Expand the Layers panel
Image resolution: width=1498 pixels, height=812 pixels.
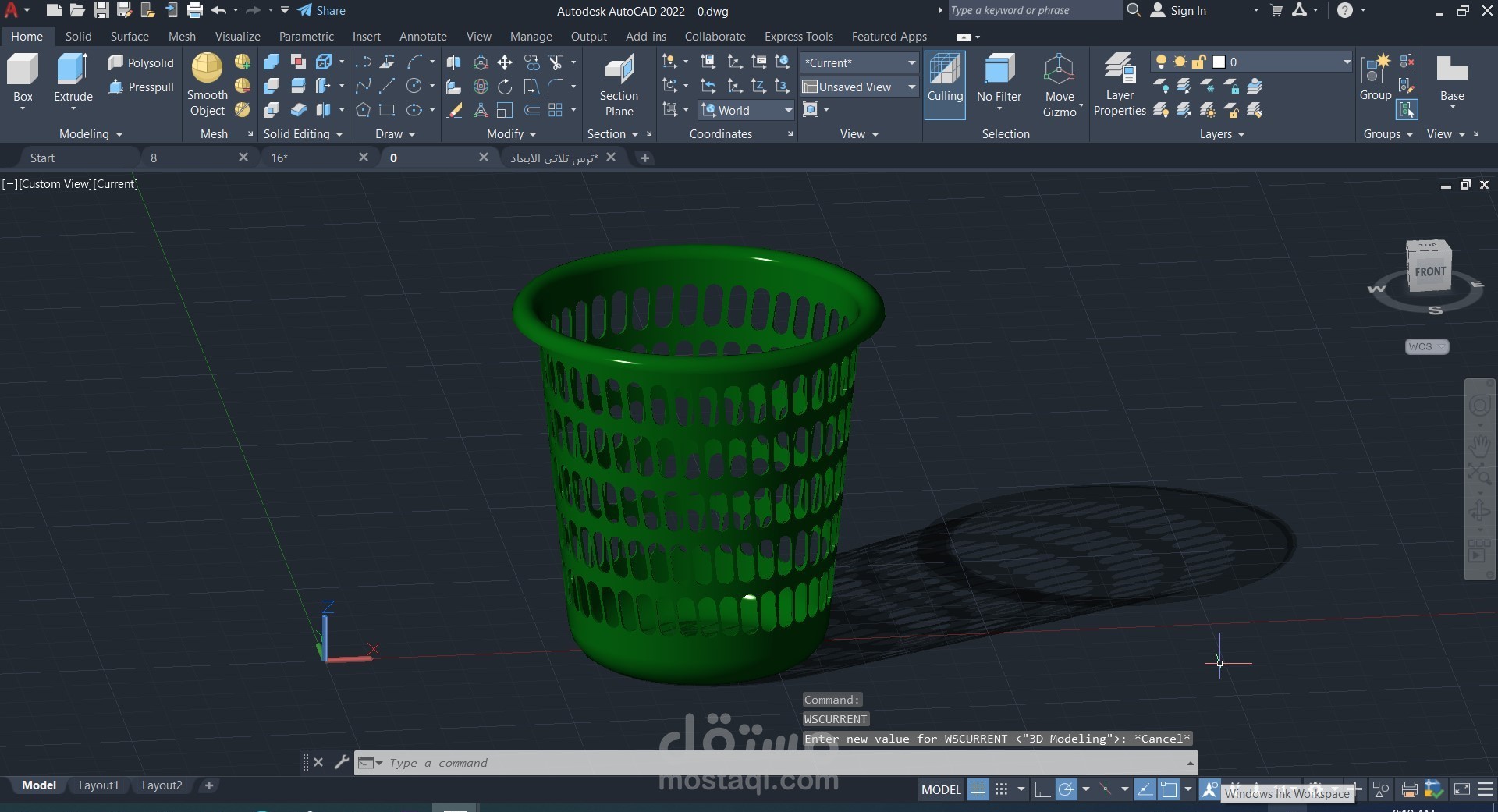point(1222,133)
